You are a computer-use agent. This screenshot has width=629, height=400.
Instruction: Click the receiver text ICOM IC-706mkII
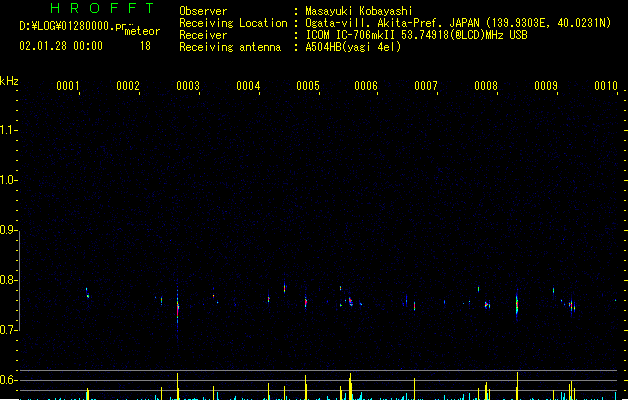350,35
